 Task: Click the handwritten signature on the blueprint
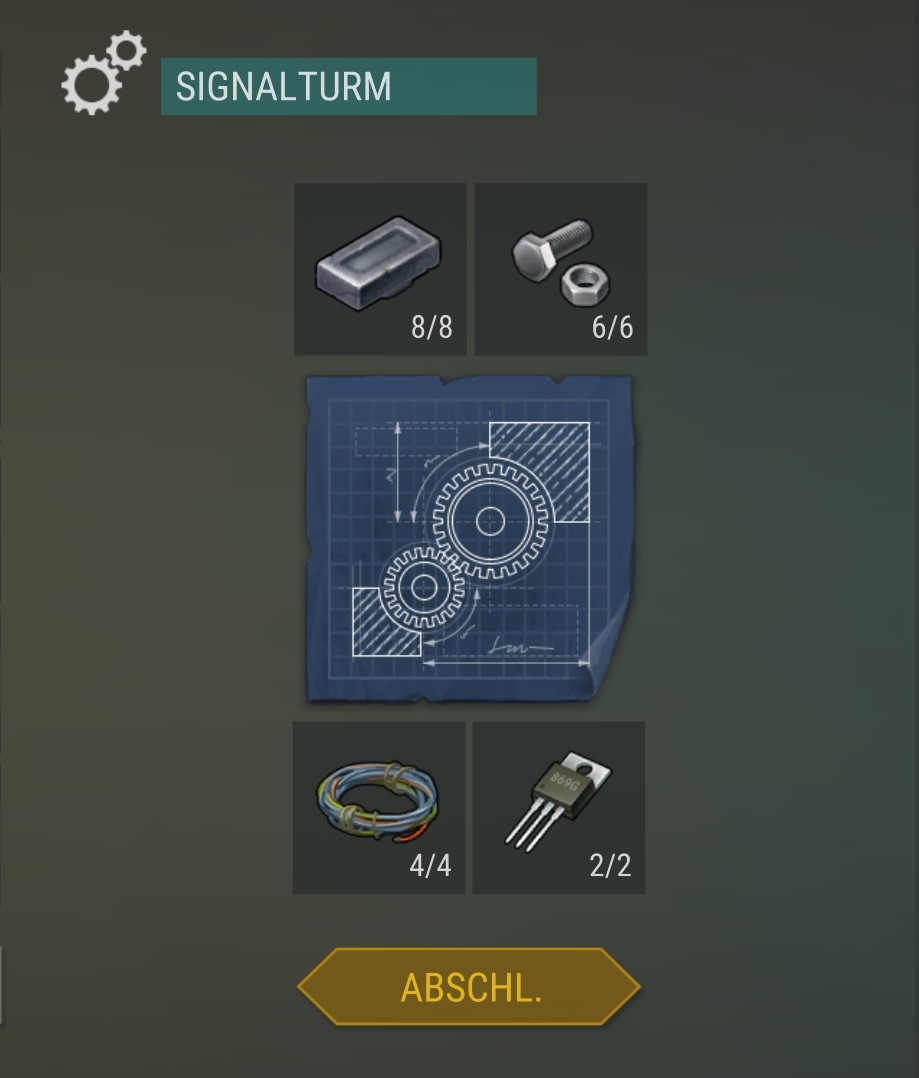(x=519, y=646)
